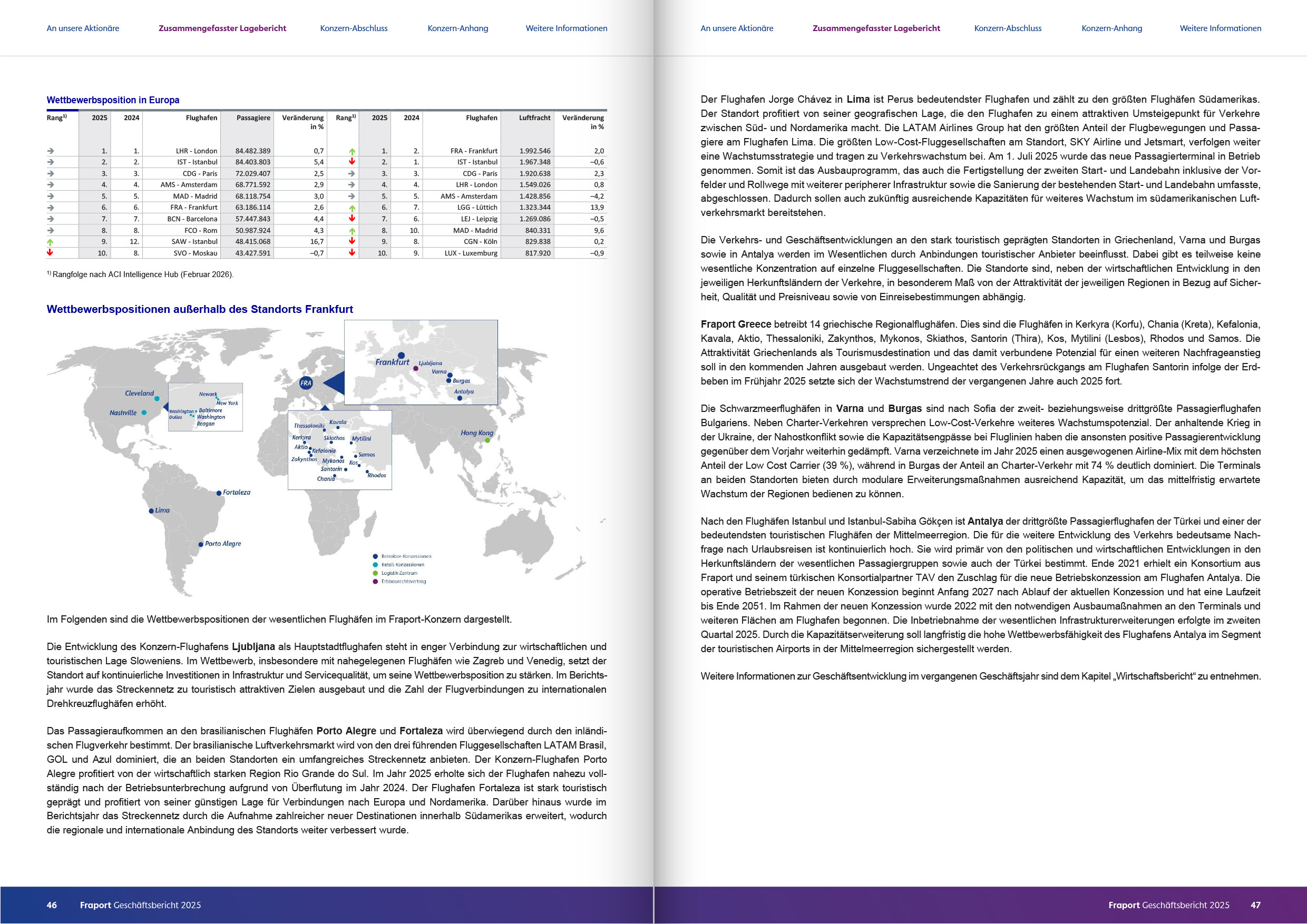Click the green up arrow beside SAW - Istanbul

click(50, 242)
